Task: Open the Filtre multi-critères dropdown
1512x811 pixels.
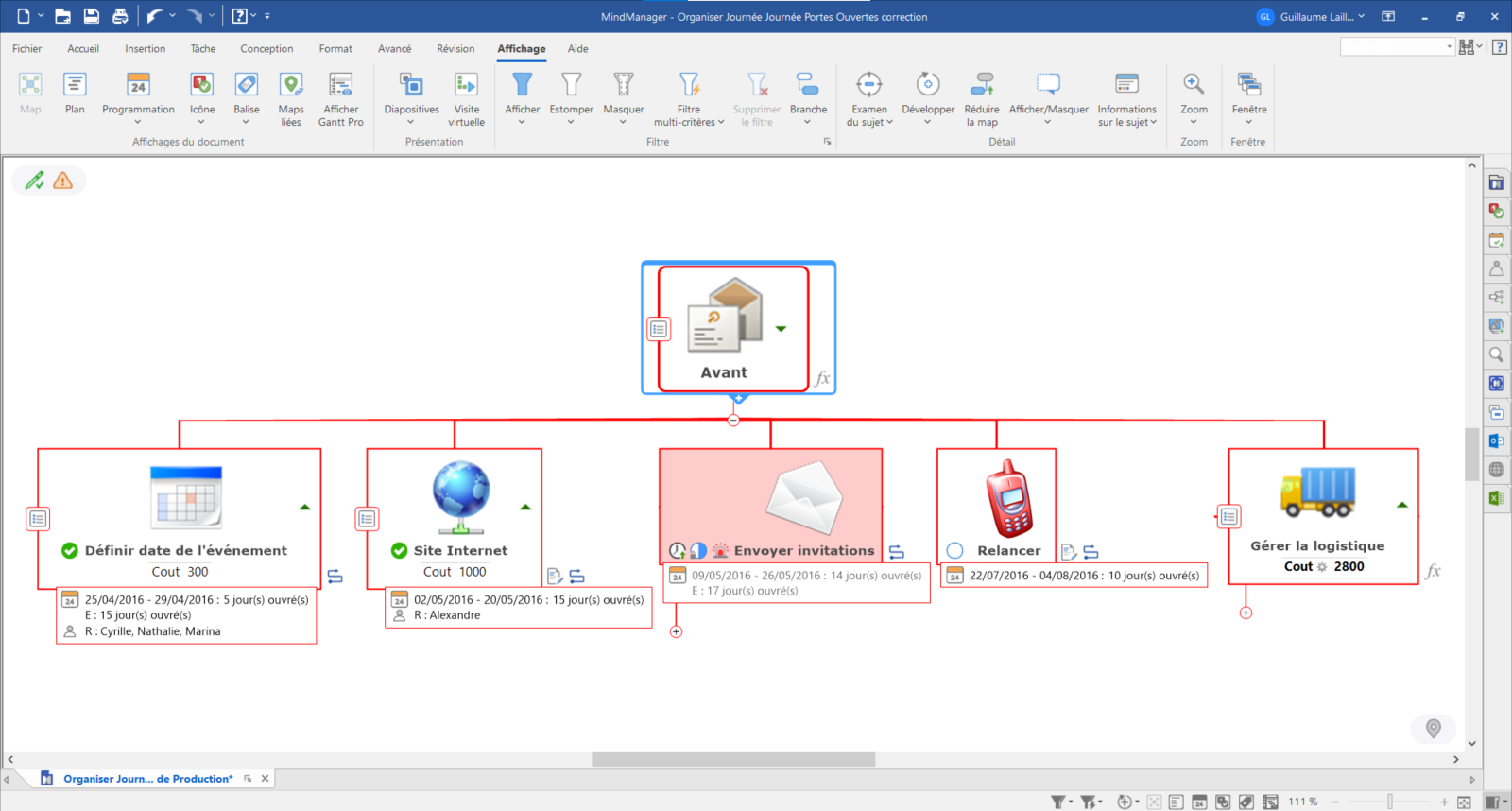Action: point(689,122)
